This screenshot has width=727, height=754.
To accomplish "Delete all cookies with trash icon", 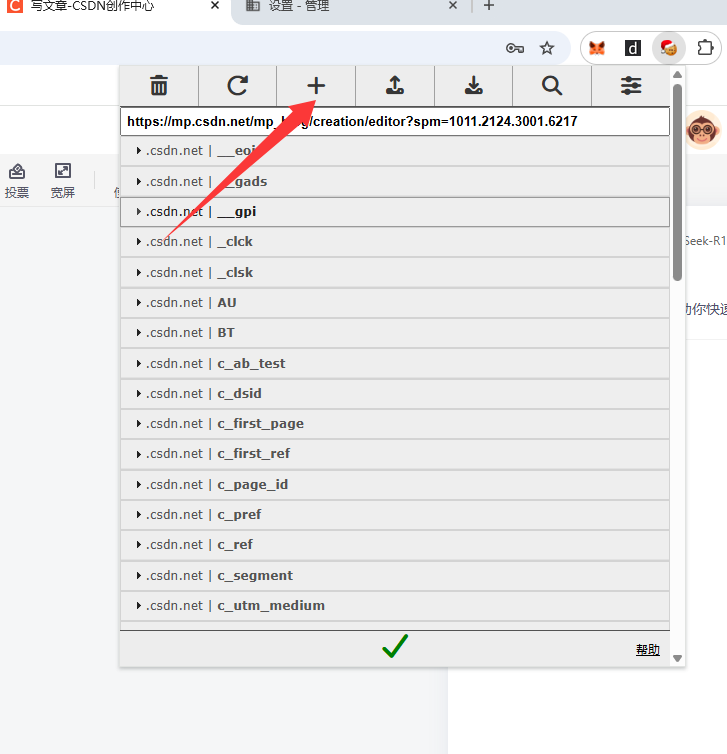I will (159, 86).
